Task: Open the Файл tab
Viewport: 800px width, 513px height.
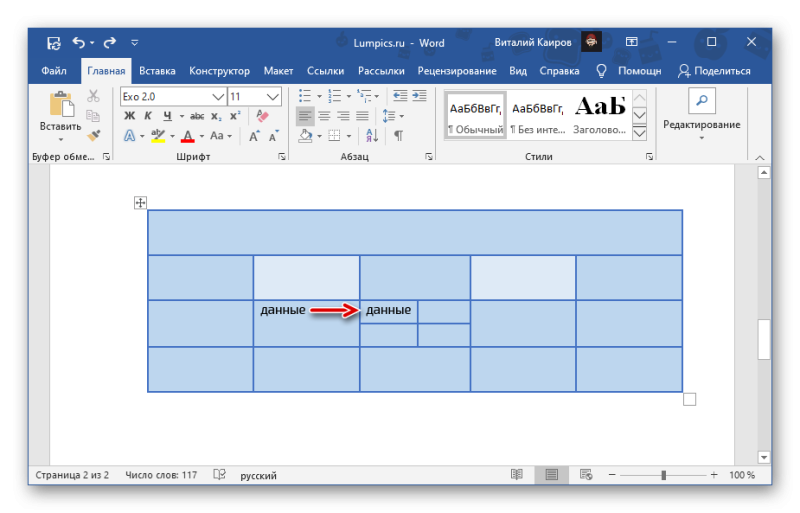Action: point(54,71)
